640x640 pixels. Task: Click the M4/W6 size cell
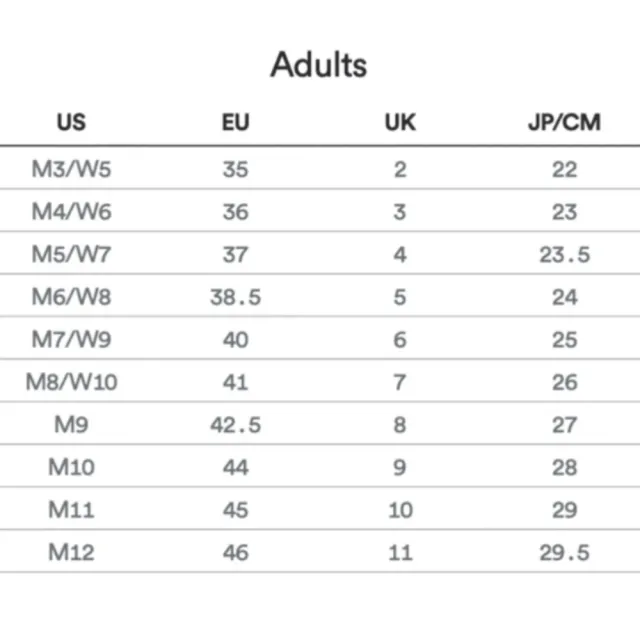pyautogui.click(x=71, y=212)
